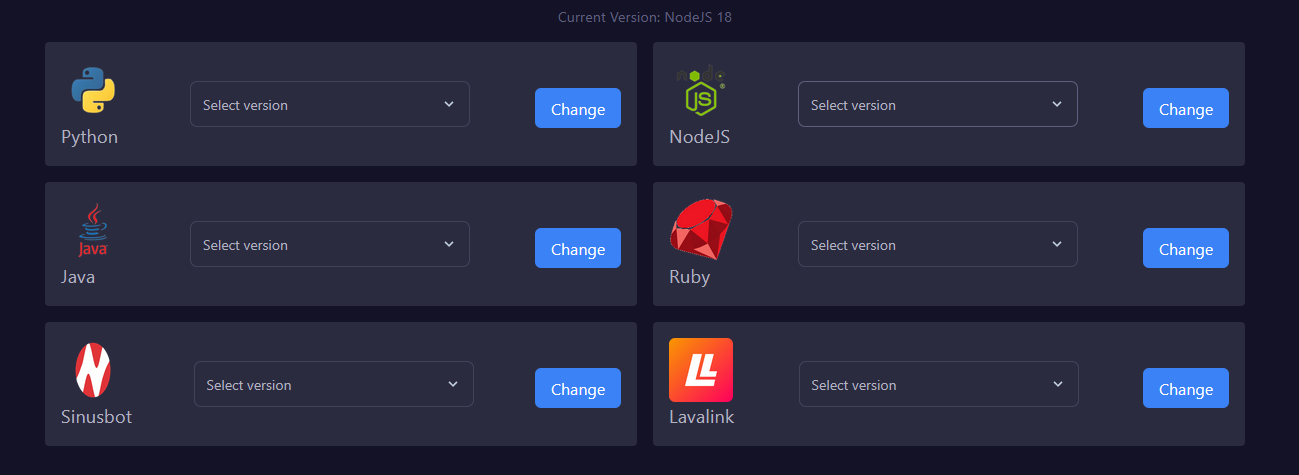Click the Sinusbot logo icon

pyautogui.click(x=93, y=370)
